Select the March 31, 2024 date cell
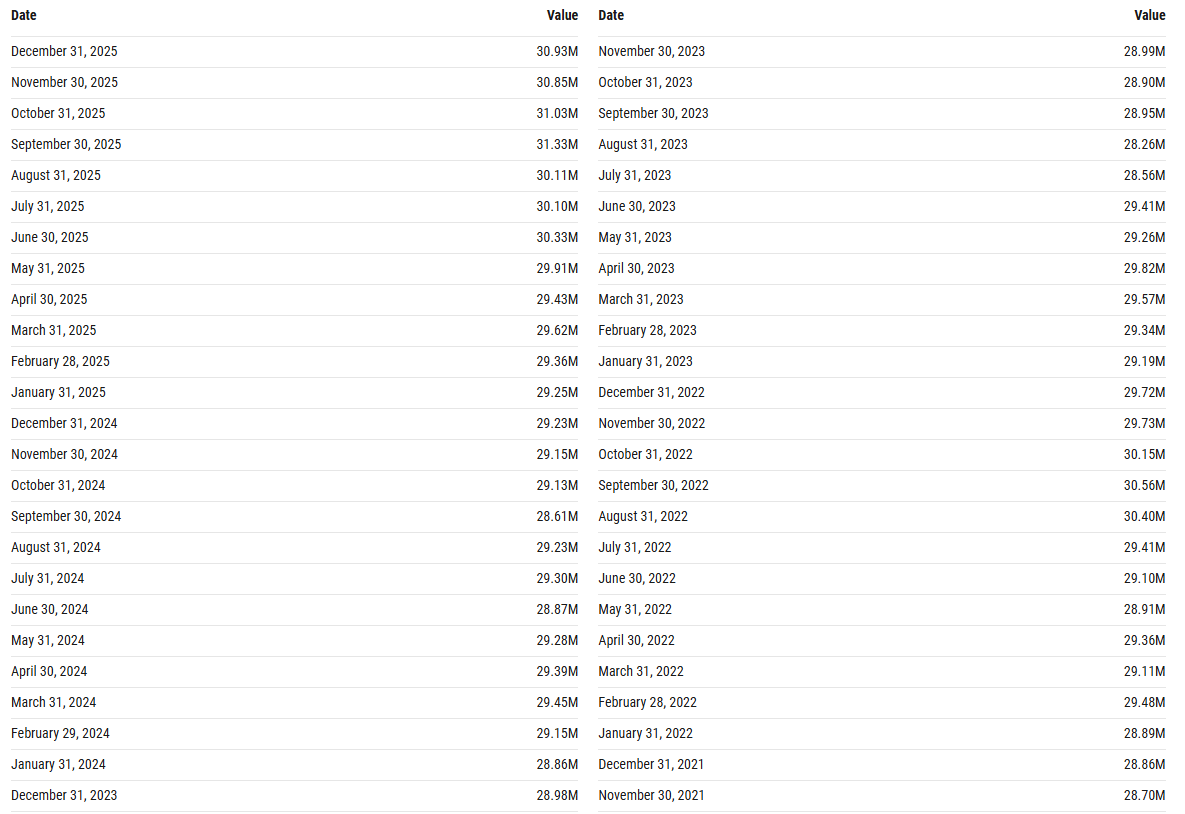Viewport: 1185px width, 814px height. 54,702
